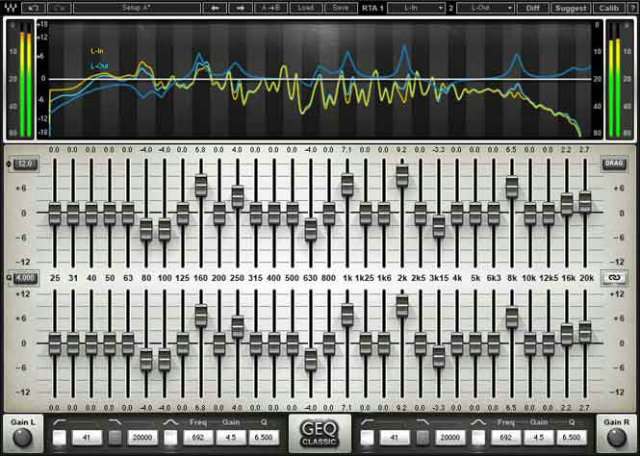Click the right low-pass frequency field 20000
This screenshot has width=640, height=456.
click(450, 438)
